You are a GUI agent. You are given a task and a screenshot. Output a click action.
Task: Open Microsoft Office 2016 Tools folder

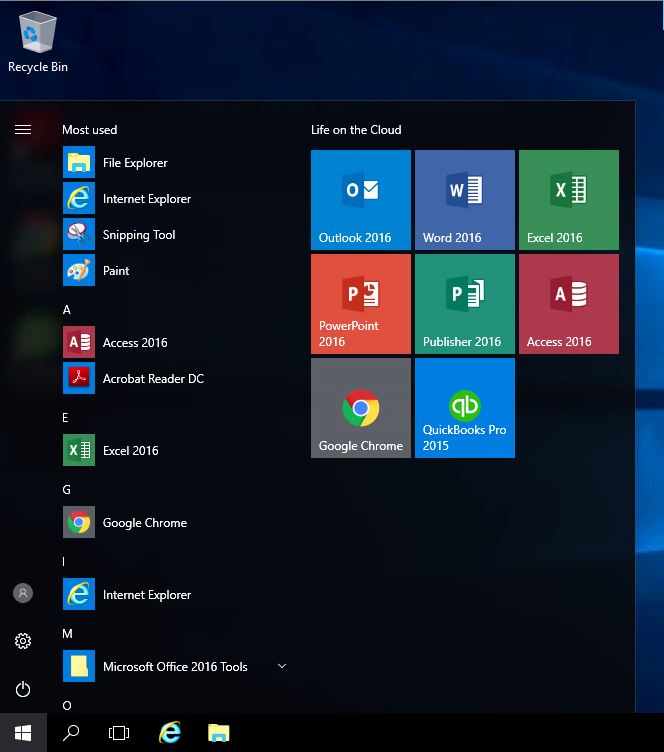175,667
